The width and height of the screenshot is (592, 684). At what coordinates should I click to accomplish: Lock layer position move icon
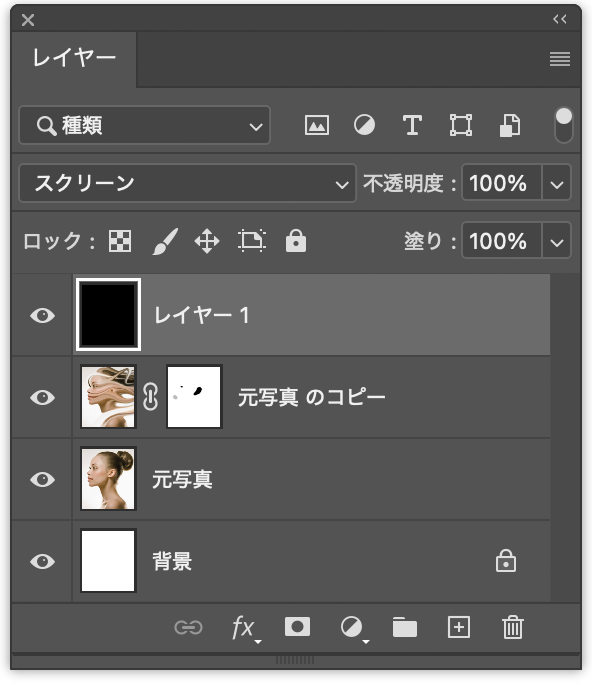(x=207, y=241)
